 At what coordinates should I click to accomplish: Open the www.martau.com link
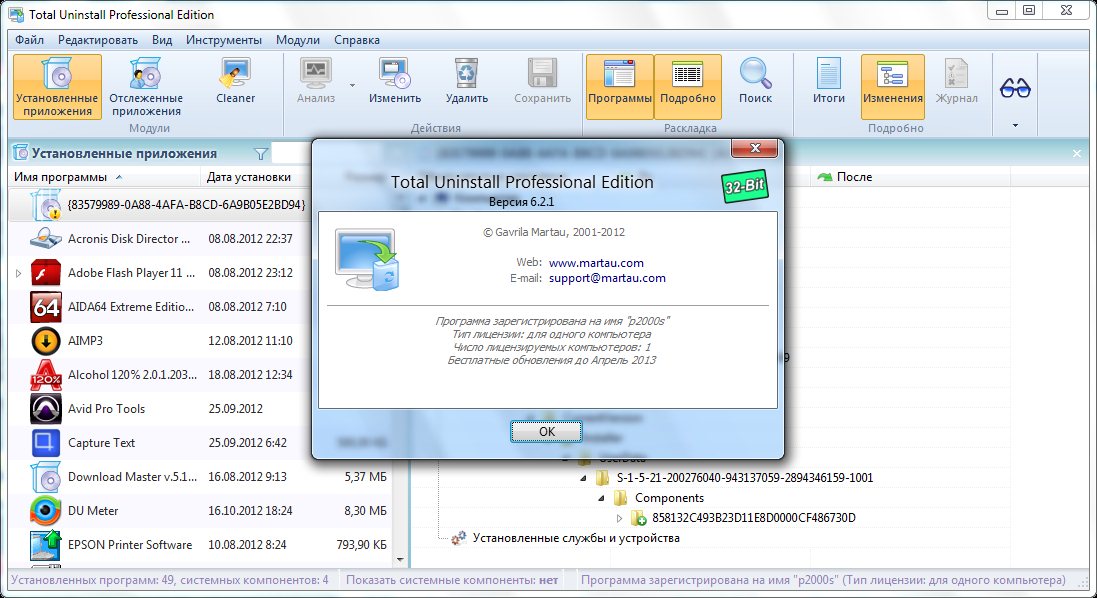tap(596, 263)
